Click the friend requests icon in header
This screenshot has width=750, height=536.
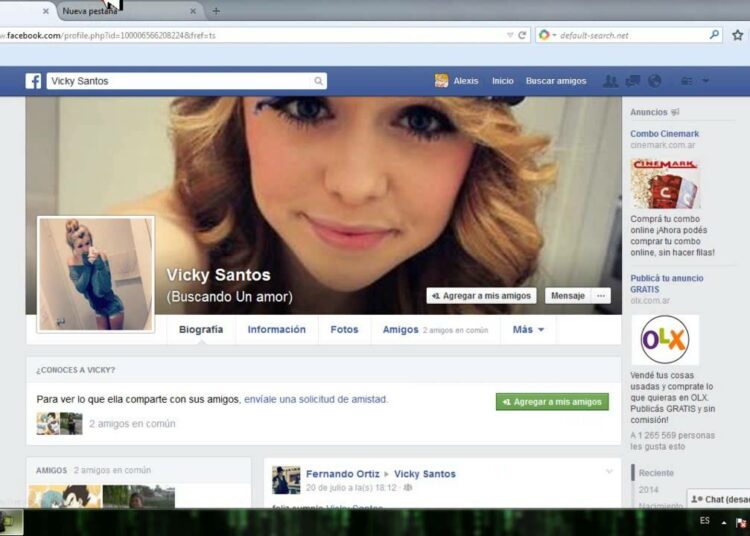pos(610,81)
